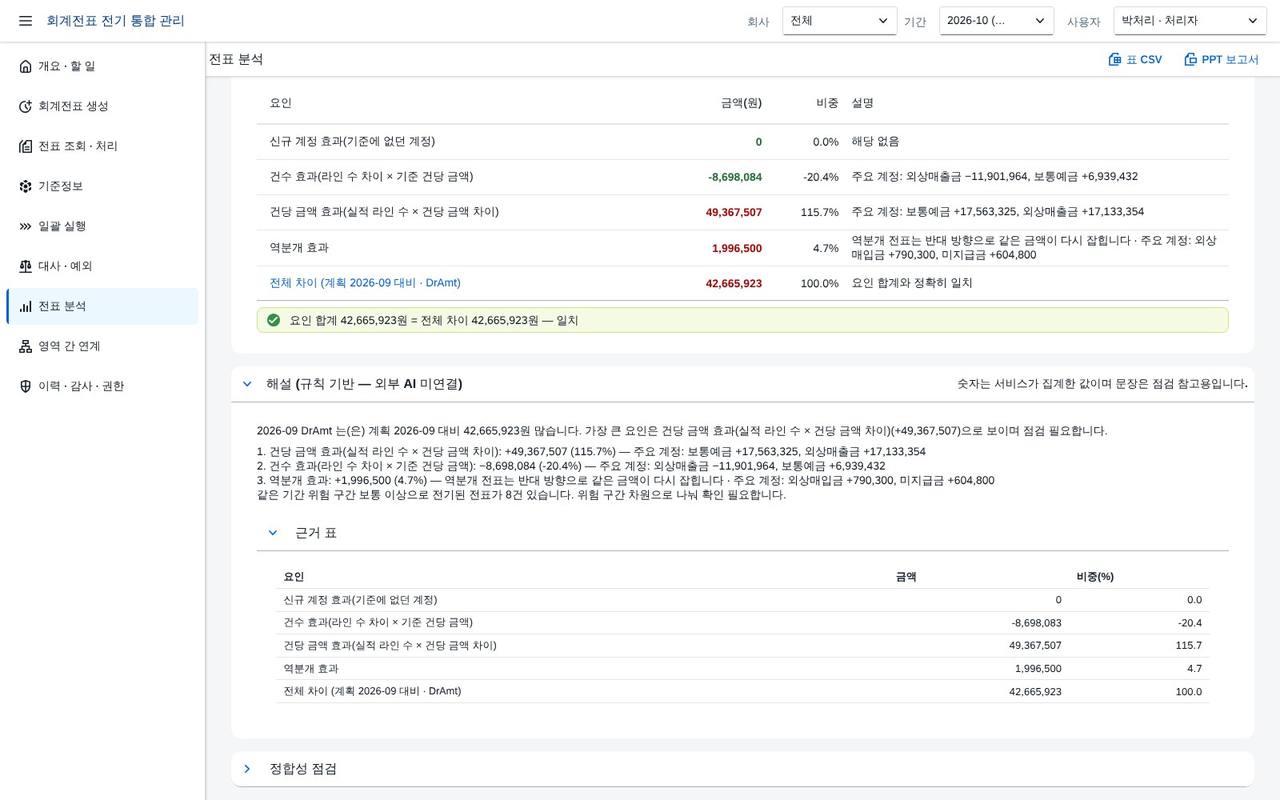
Task: Open the 기간 dropdown showing 2026-10
Action: click(x=996, y=21)
